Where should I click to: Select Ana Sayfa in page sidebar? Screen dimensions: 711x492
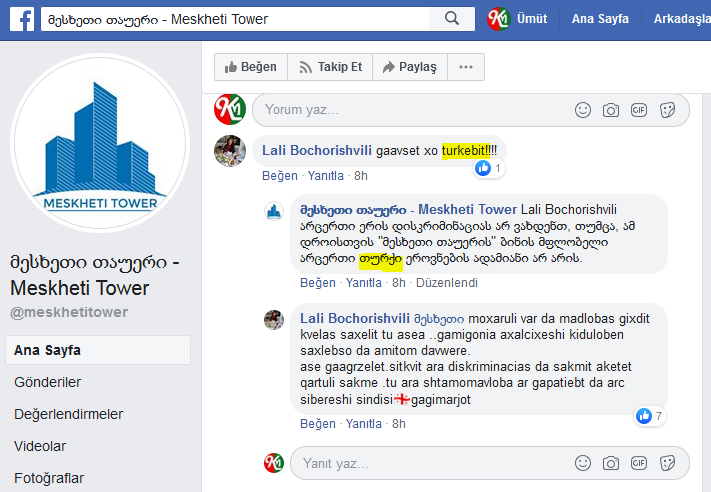pyautogui.click(x=98, y=350)
